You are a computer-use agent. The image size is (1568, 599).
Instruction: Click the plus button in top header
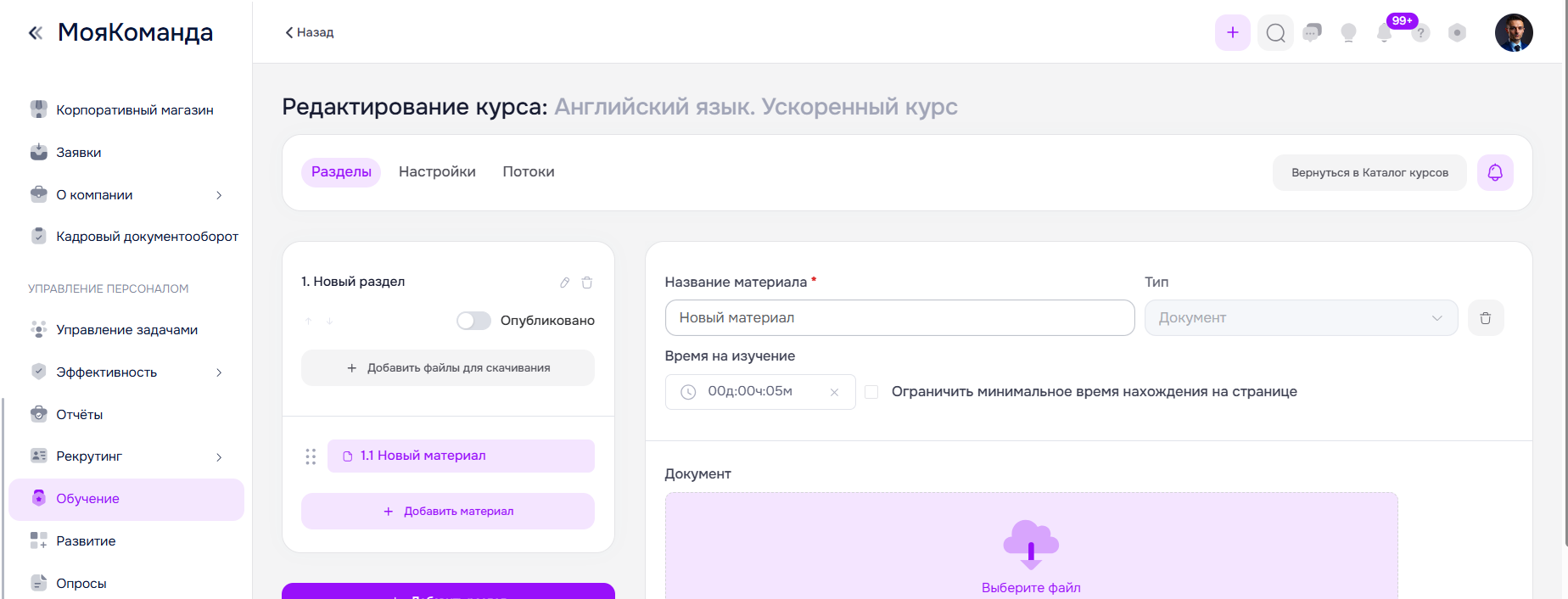1232,33
